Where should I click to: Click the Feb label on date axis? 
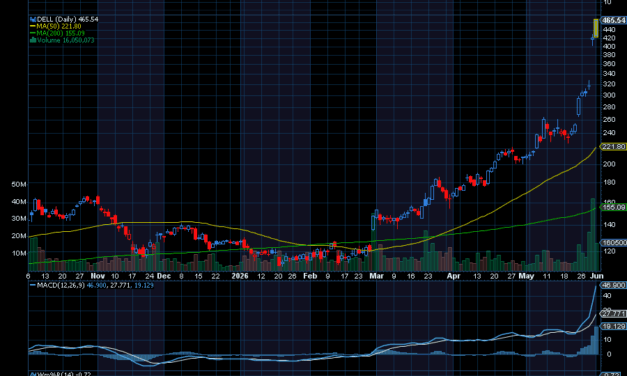[x=310, y=276]
